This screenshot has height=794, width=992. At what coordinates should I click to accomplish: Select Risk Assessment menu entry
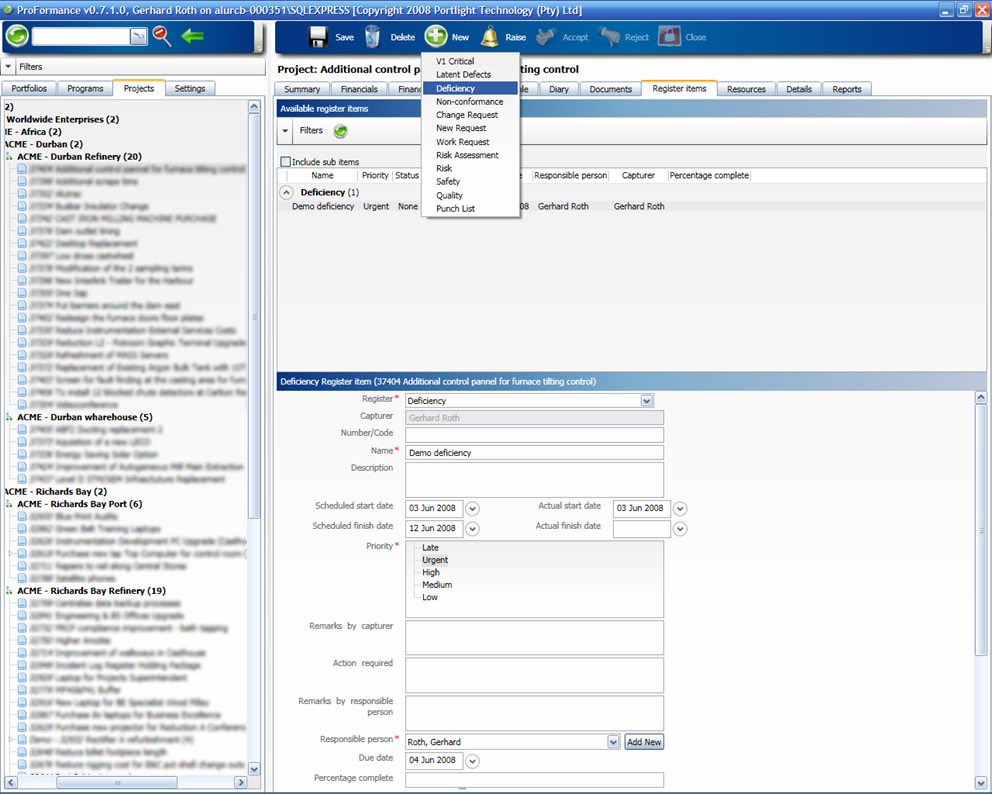(467, 155)
